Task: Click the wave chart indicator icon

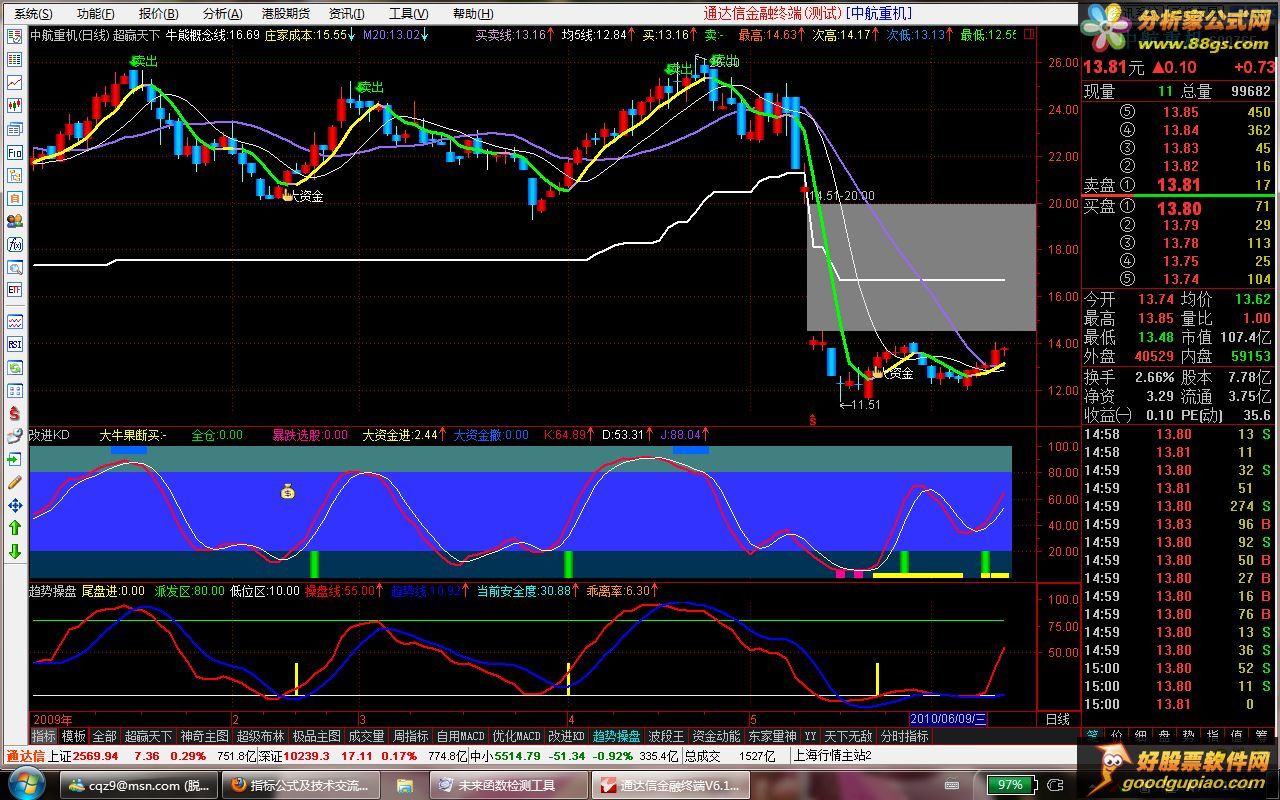Action: [x=15, y=322]
